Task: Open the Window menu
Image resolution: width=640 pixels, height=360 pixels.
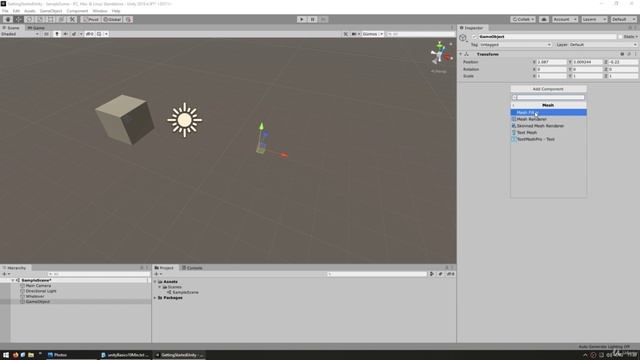Action: pos(100,11)
